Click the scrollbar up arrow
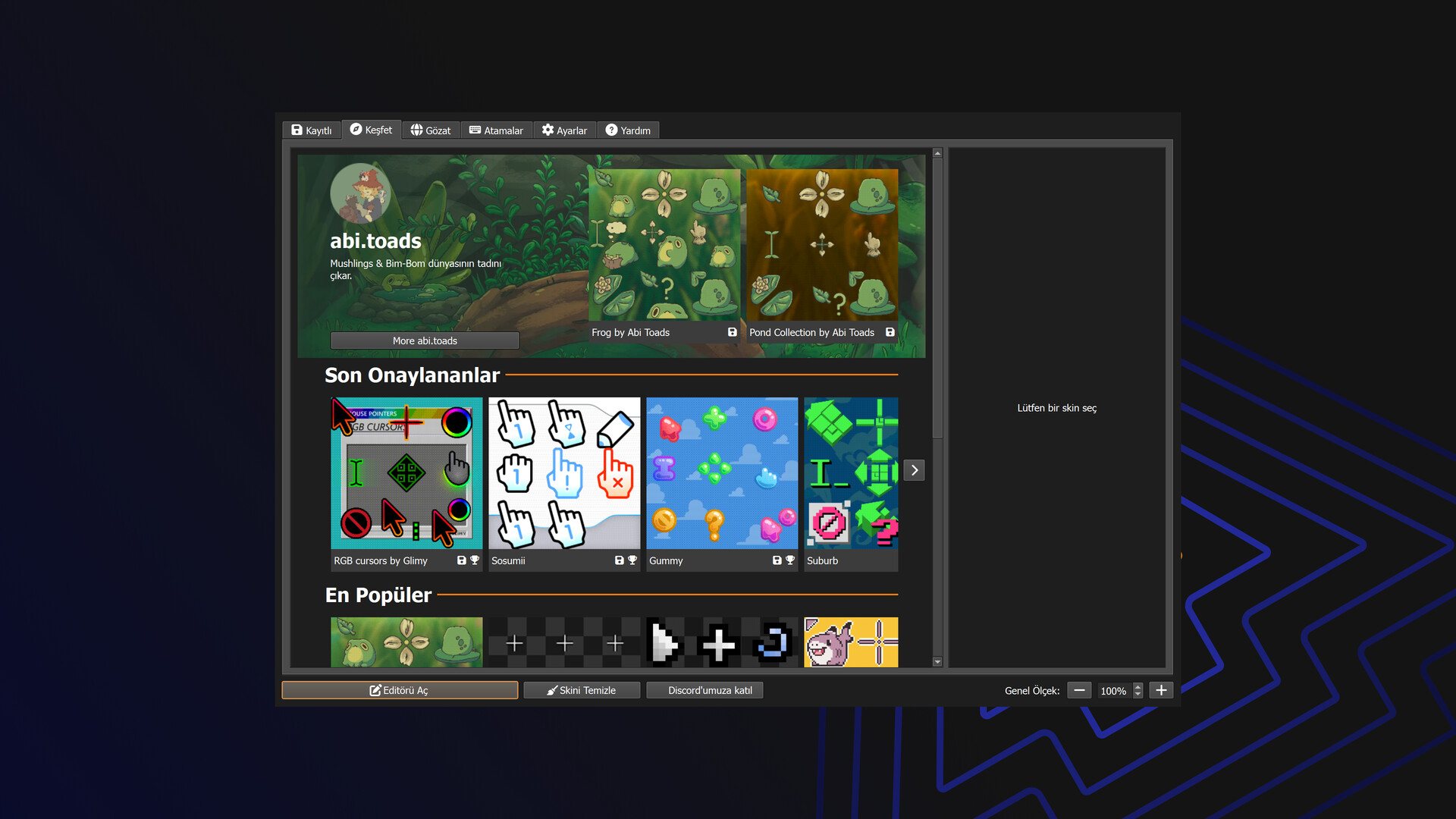 937,153
